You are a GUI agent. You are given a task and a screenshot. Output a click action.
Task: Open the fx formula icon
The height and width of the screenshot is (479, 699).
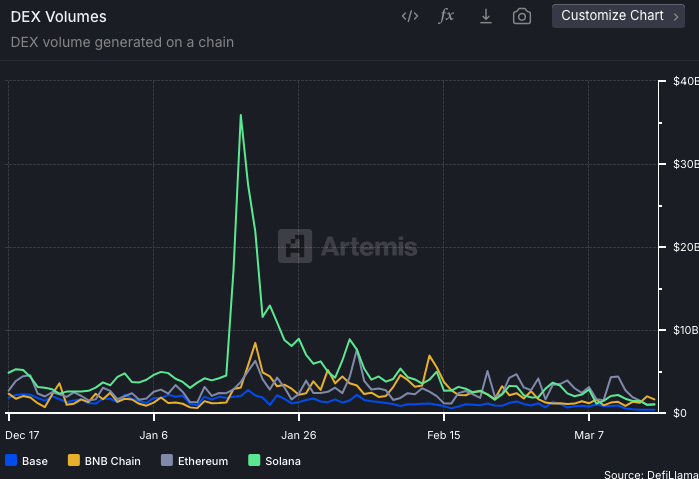coord(446,16)
